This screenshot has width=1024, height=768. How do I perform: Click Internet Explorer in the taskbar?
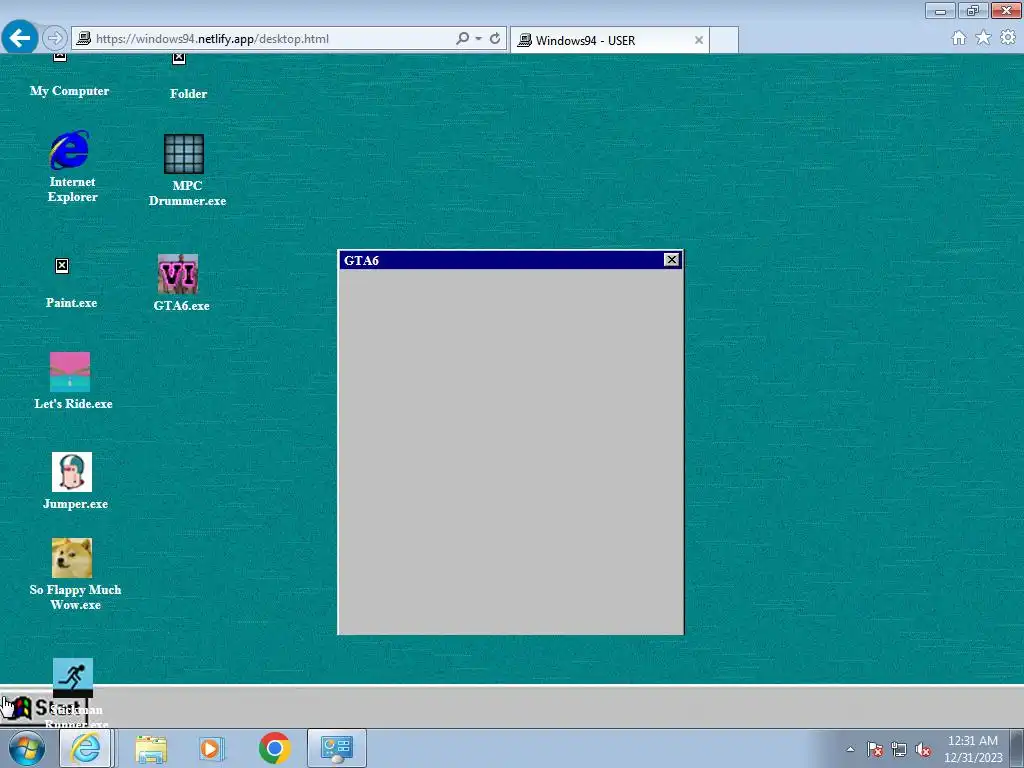pos(86,748)
